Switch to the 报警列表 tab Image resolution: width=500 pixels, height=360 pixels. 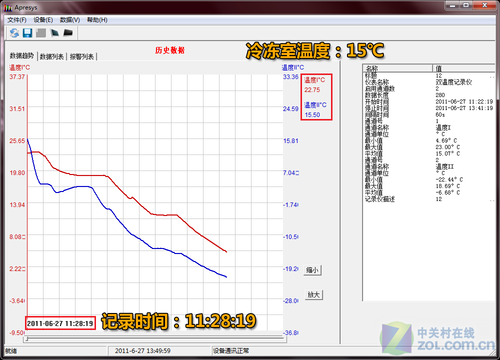[82, 57]
